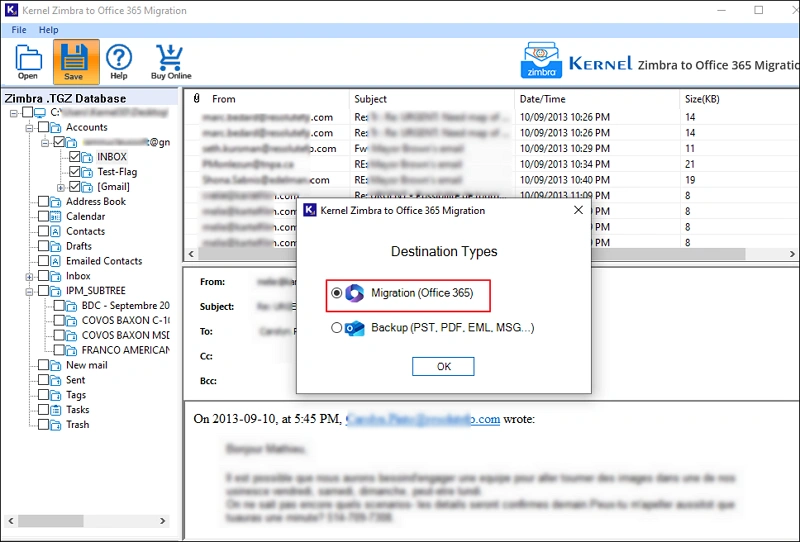Close the Destination Types dialog
Image resolution: width=800 pixels, height=542 pixels.
(578, 210)
